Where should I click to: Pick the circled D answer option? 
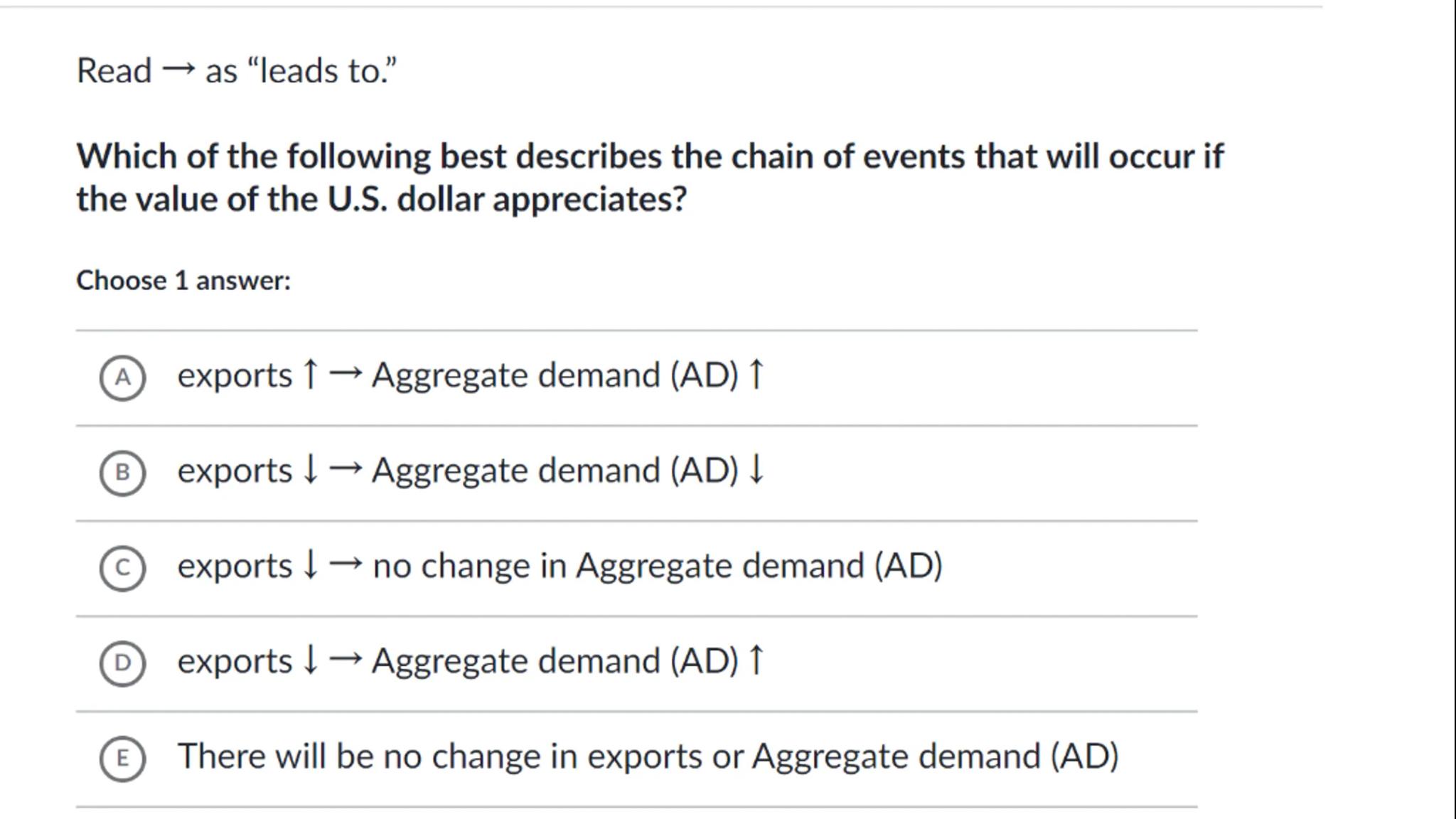coord(122,663)
